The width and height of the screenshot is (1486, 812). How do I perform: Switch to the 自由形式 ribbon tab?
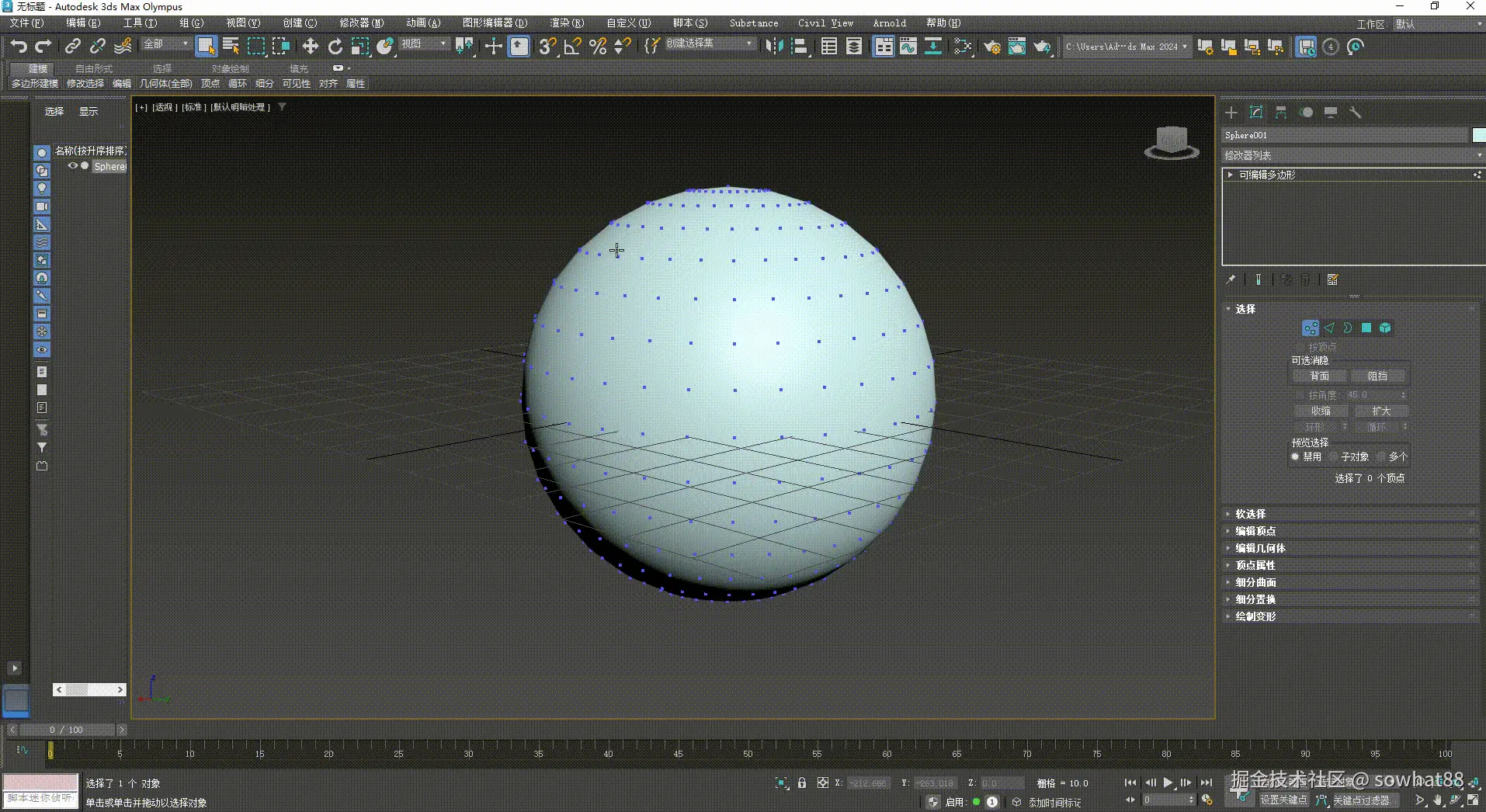tap(93, 68)
